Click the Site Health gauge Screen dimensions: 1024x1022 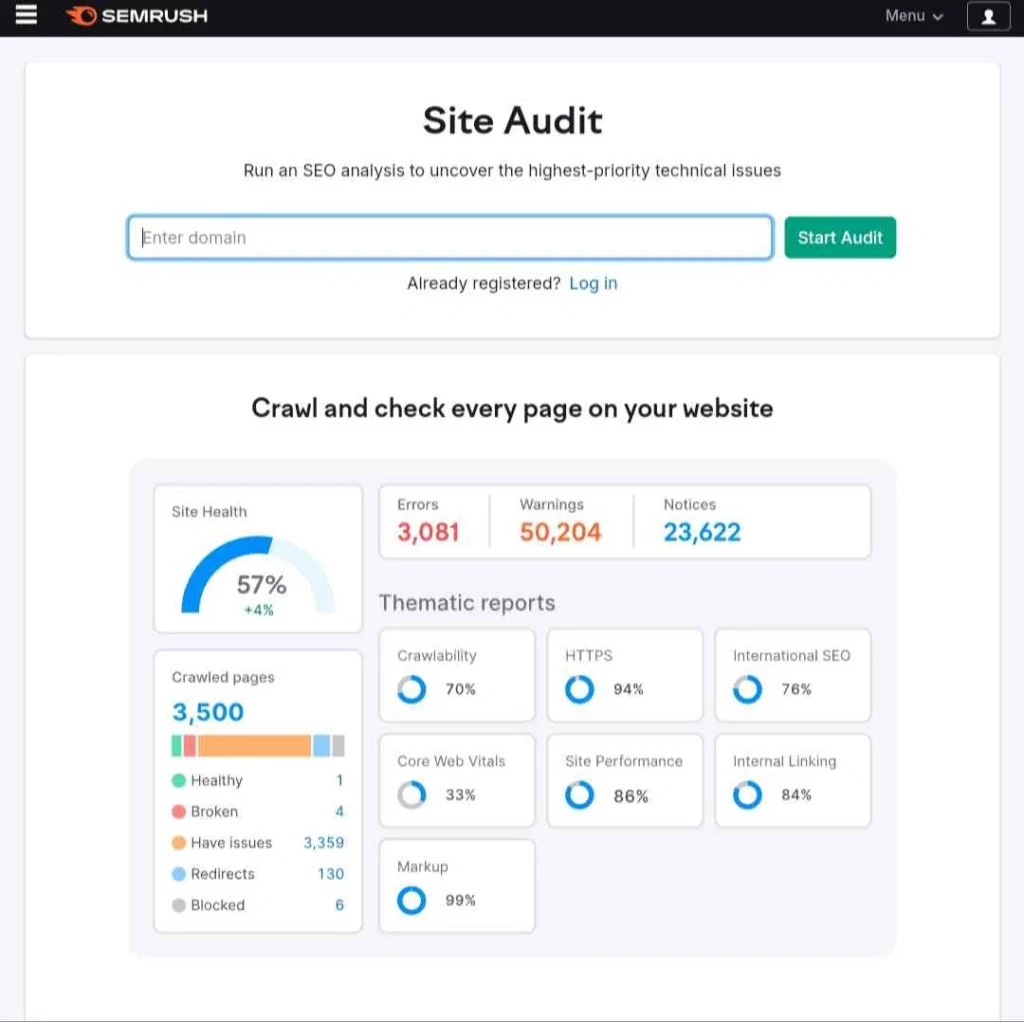(x=258, y=575)
